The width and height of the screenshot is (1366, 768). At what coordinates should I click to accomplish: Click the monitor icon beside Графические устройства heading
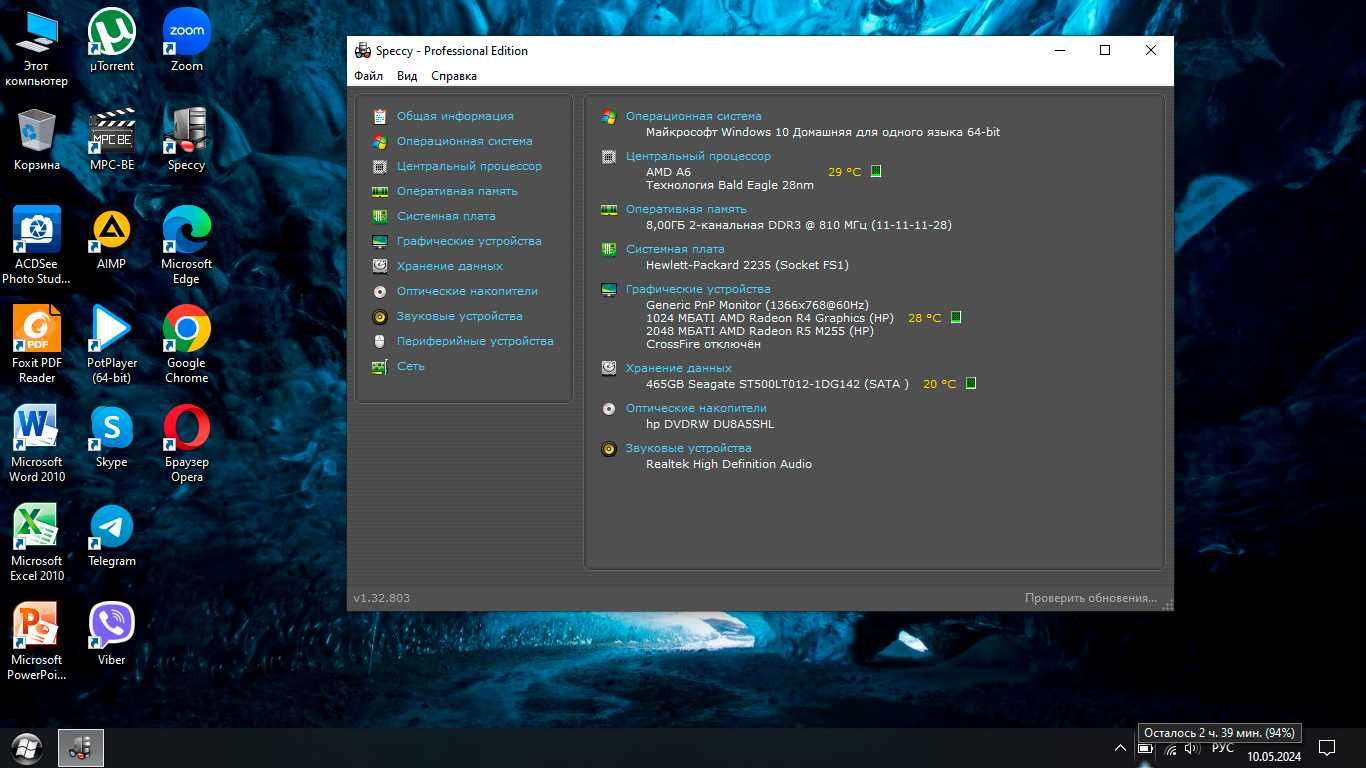(608, 289)
